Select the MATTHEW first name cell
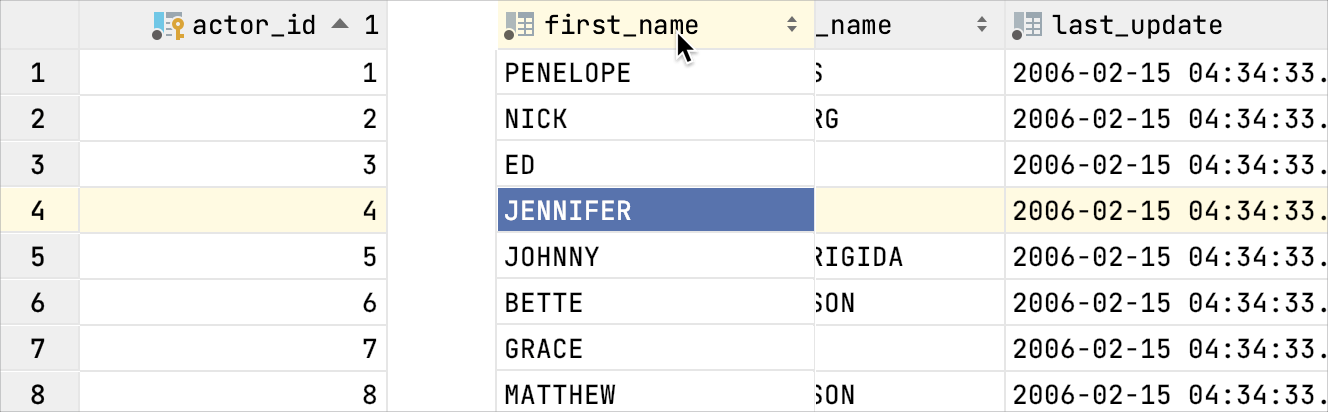 tap(655, 394)
